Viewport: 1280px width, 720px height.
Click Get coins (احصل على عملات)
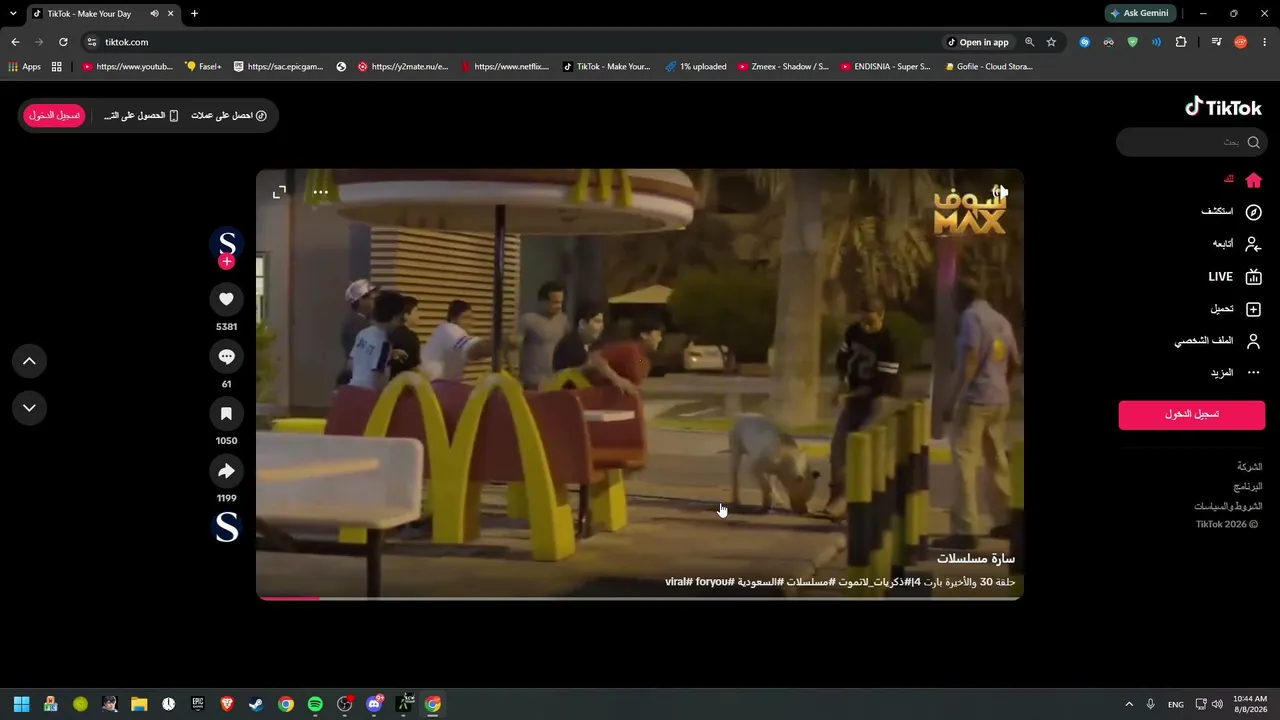coord(229,116)
